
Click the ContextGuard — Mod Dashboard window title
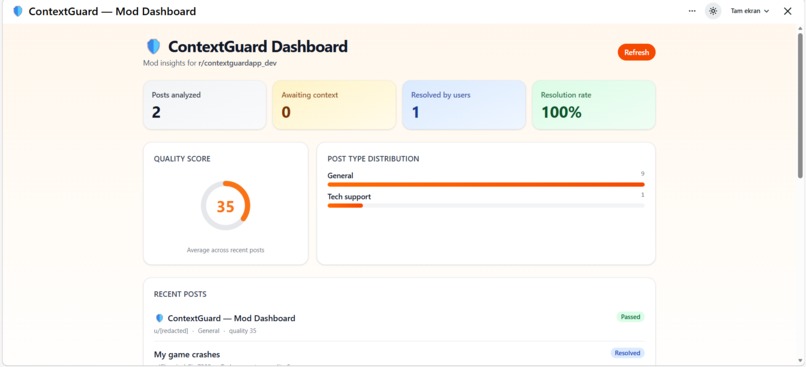(112, 11)
